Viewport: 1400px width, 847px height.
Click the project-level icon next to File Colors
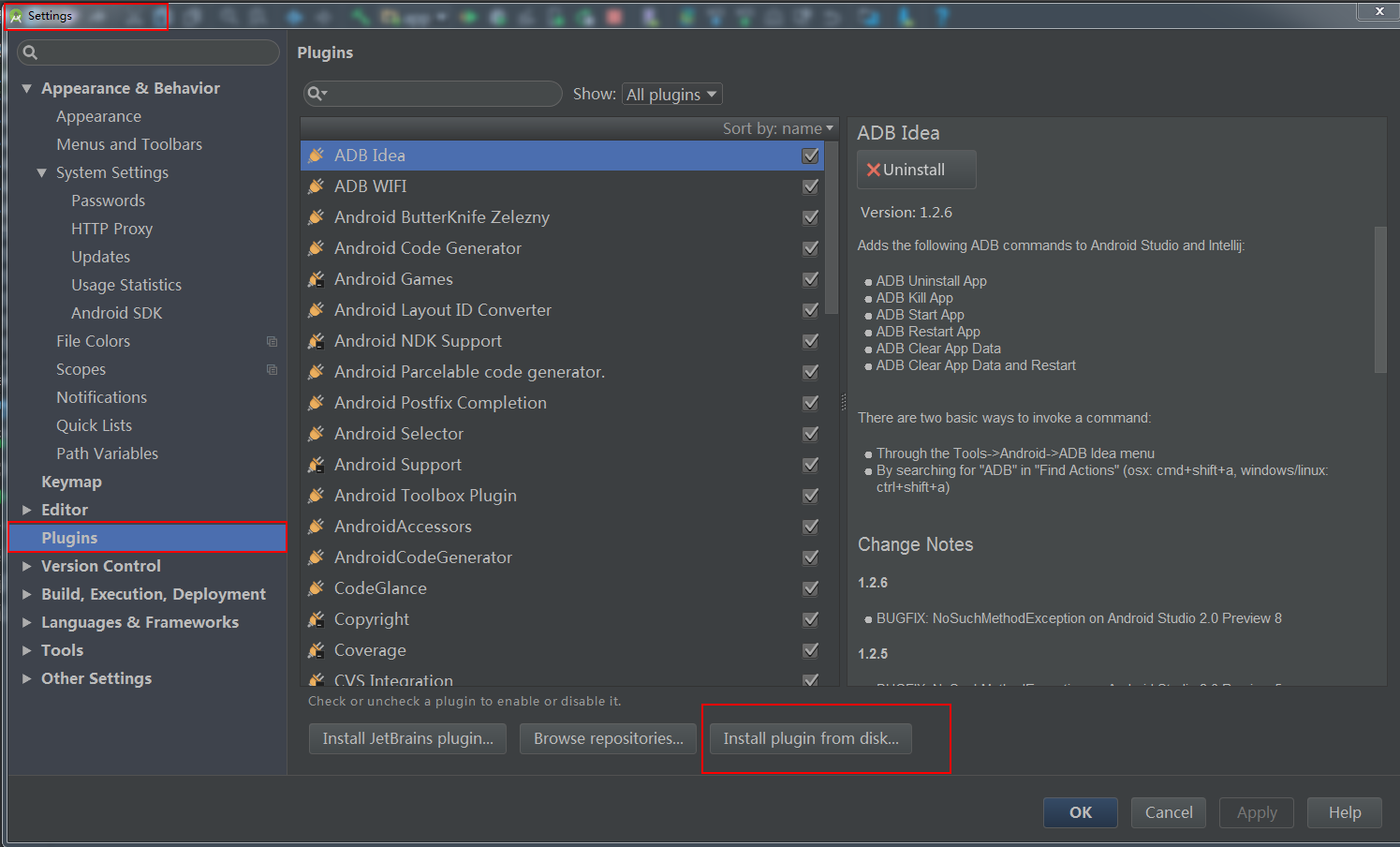[272, 341]
